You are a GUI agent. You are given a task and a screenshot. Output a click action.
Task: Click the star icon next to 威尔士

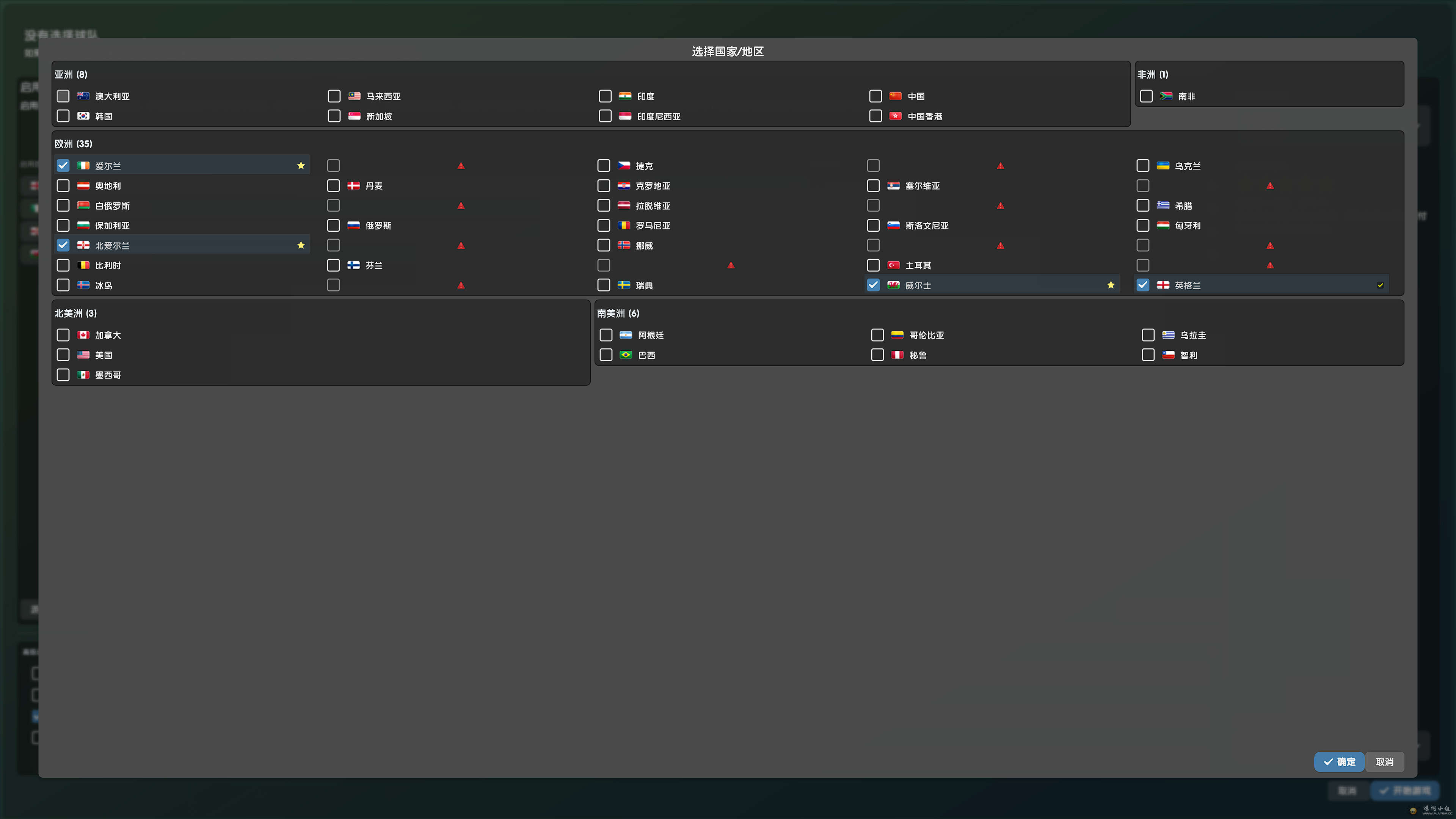click(1111, 285)
